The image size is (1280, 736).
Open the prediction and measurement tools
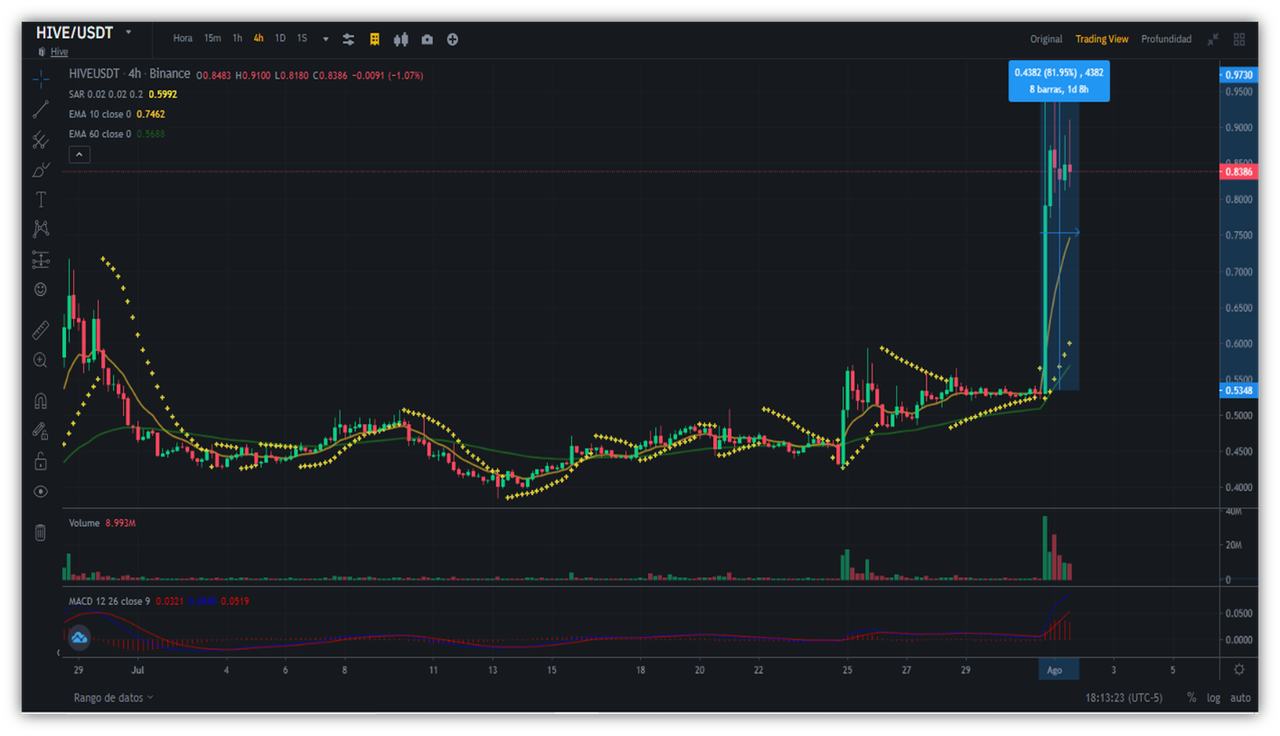pyautogui.click(x=41, y=260)
